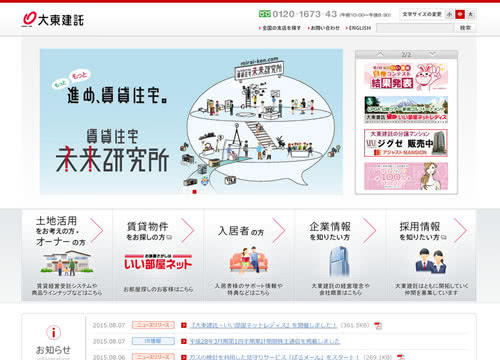Click the search submit button
This screenshot has width=500, height=360.
465,28
